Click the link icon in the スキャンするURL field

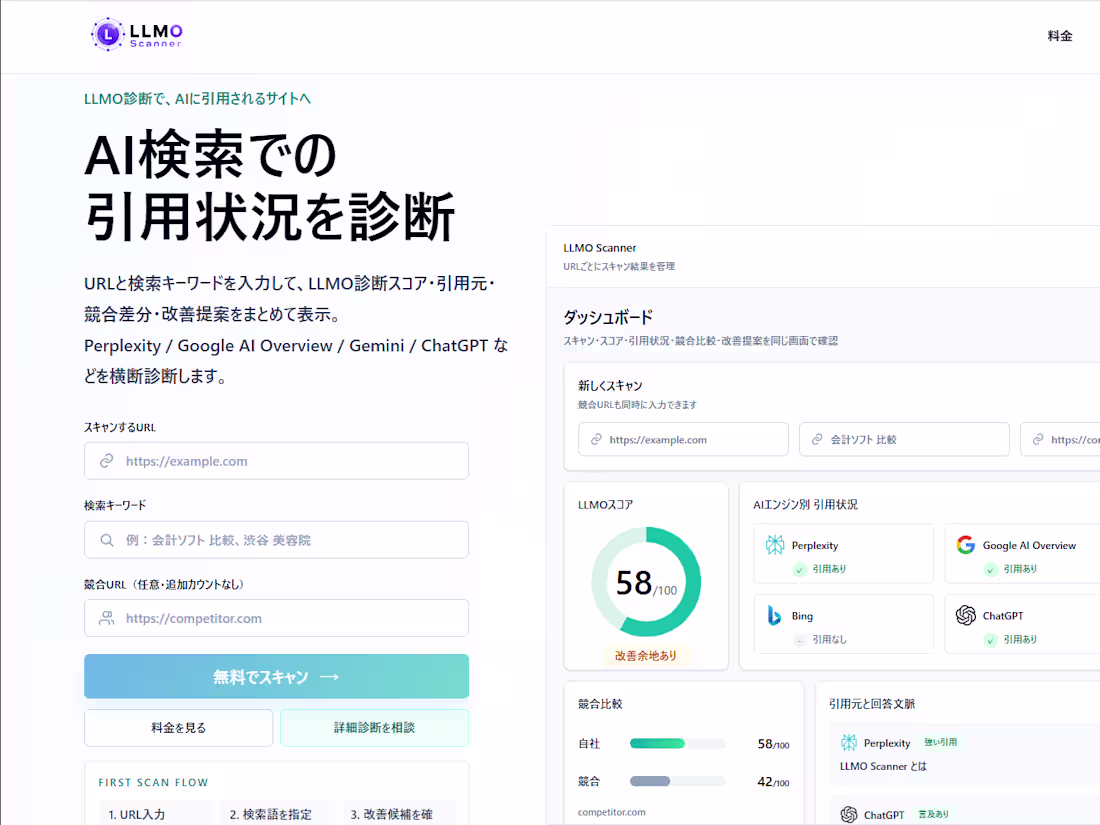(107, 461)
